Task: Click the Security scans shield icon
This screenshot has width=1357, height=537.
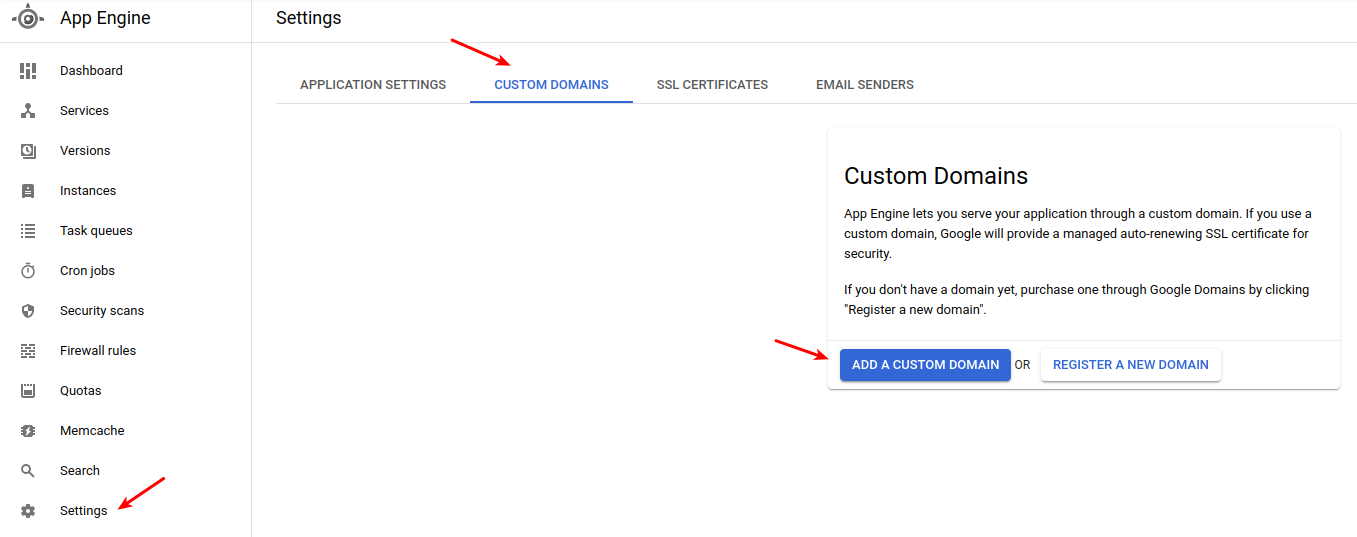Action: coord(28,311)
